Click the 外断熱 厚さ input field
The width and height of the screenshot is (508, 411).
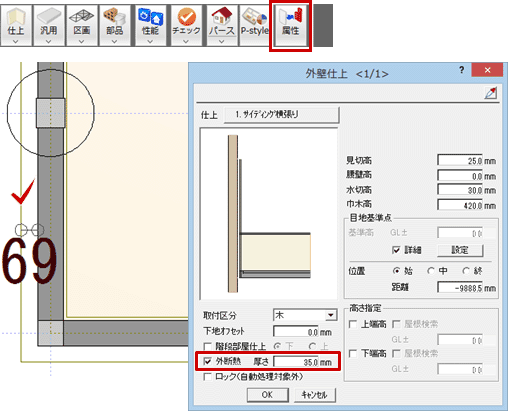[x=295, y=362]
